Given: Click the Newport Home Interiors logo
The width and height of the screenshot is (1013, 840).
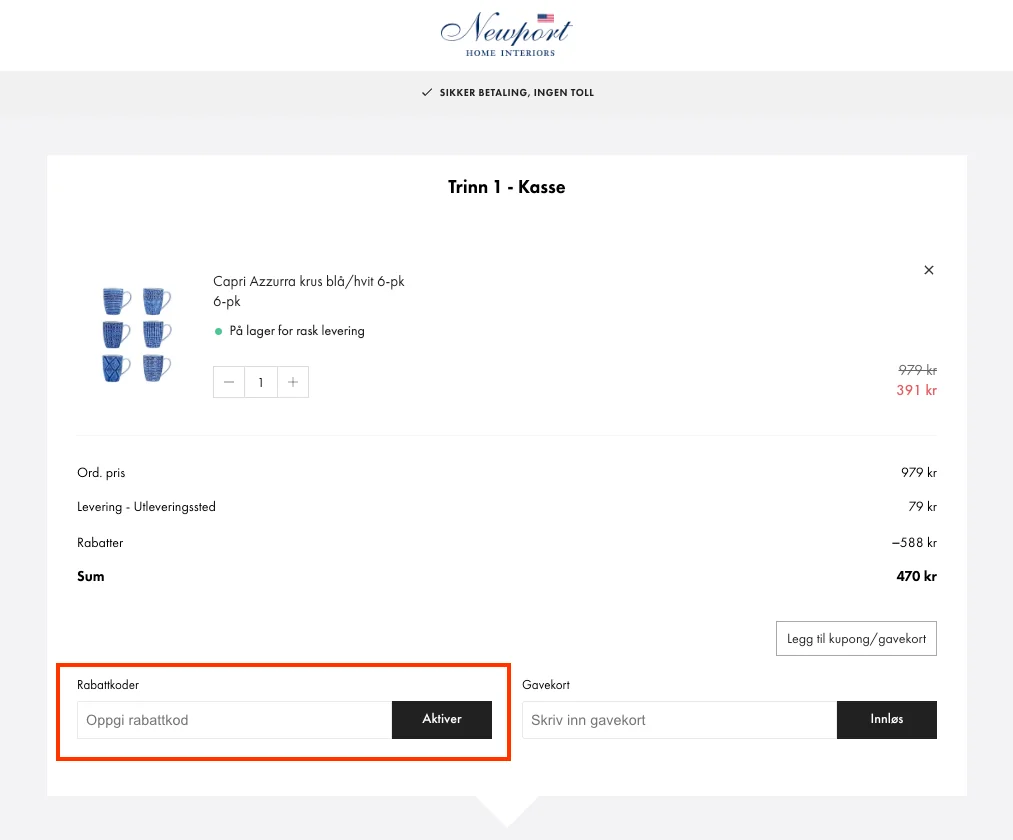Looking at the screenshot, I should 506,35.
